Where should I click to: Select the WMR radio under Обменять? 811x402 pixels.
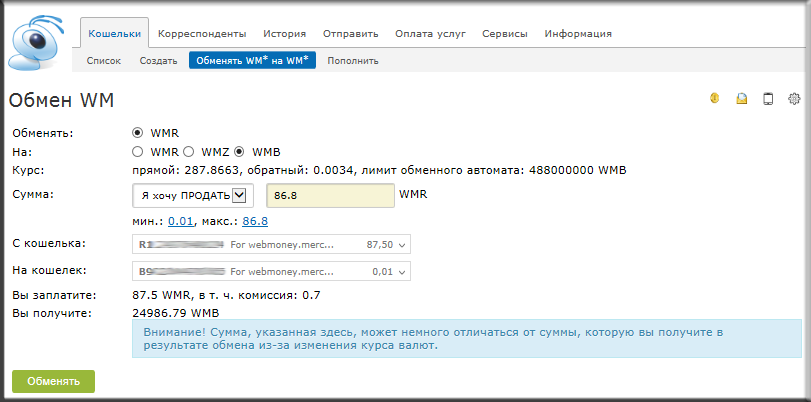click(x=138, y=132)
